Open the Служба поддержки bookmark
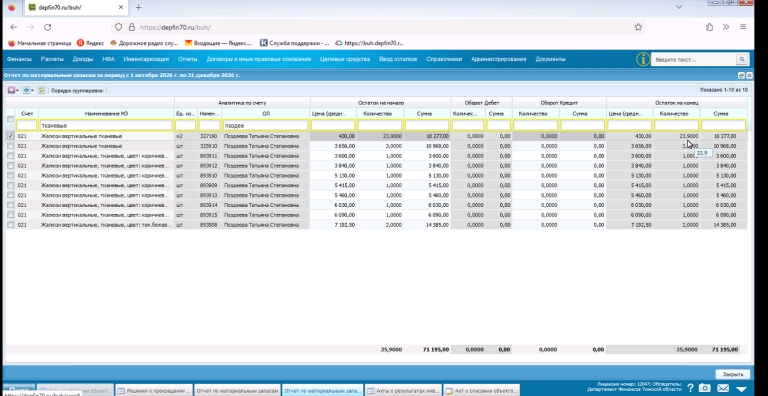This screenshot has width=768, height=396. pyautogui.click(x=294, y=43)
